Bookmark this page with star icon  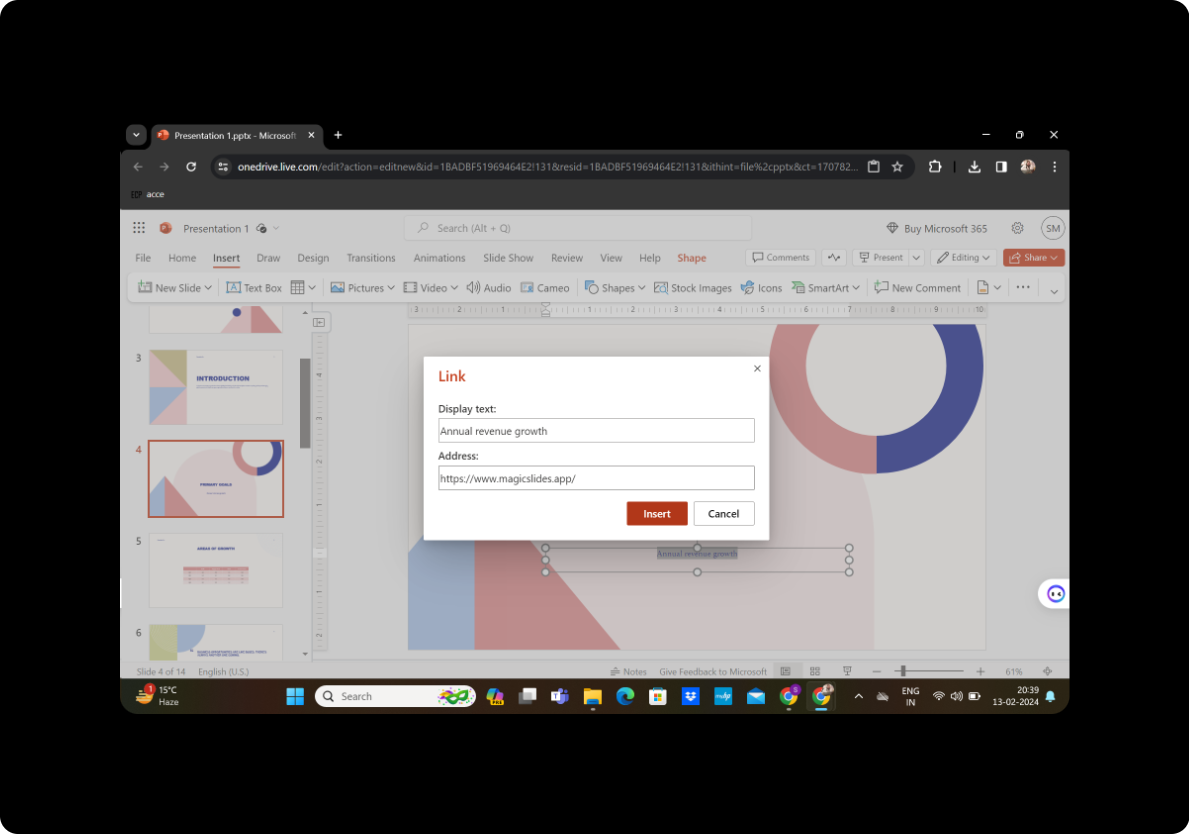(898, 167)
